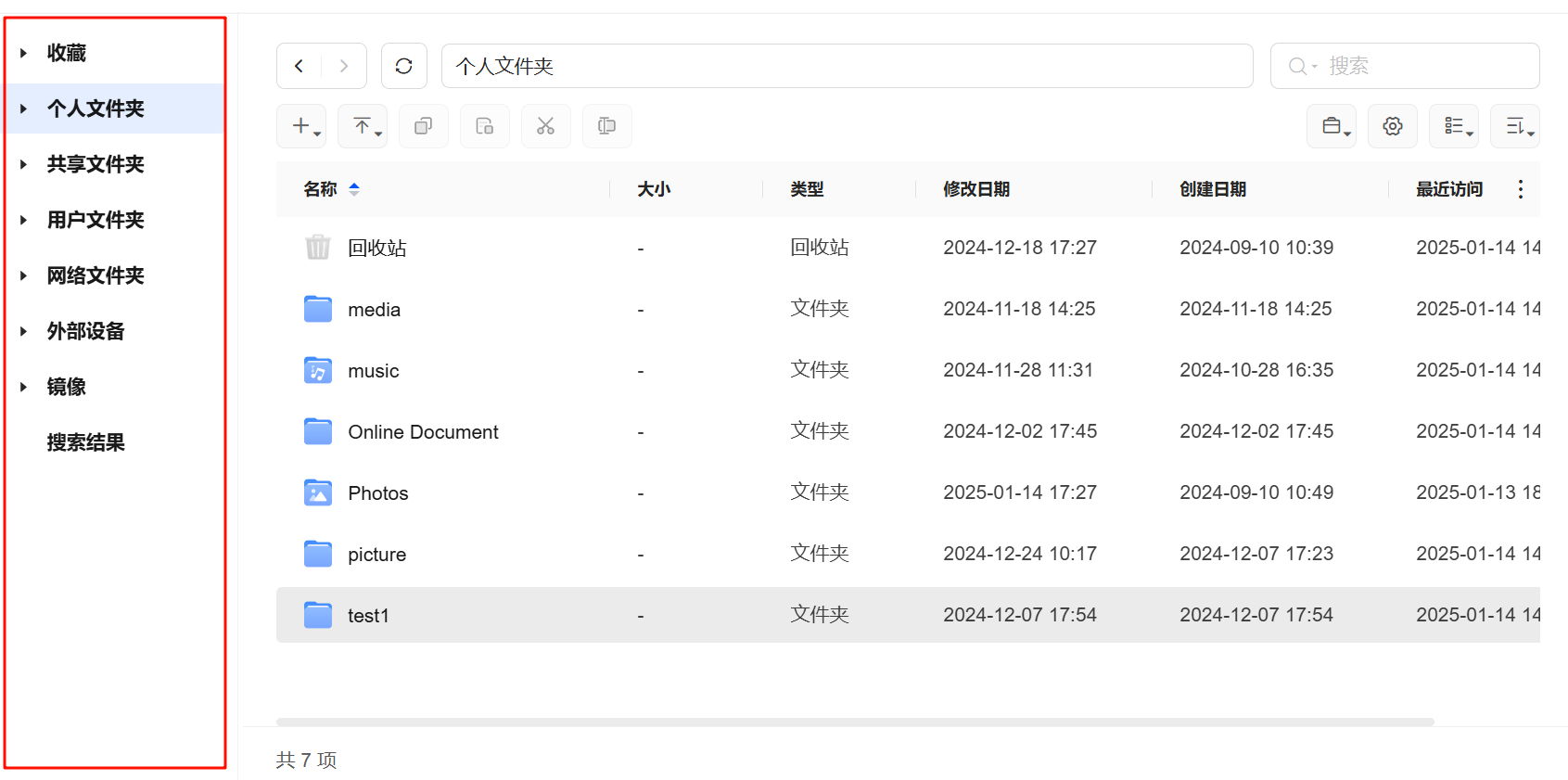
Task: Select the media folder name
Action: [375, 310]
